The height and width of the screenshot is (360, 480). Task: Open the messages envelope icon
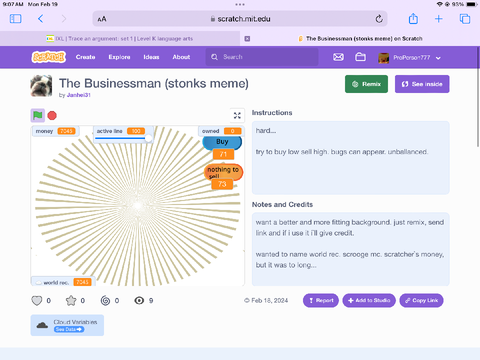coord(338,57)
